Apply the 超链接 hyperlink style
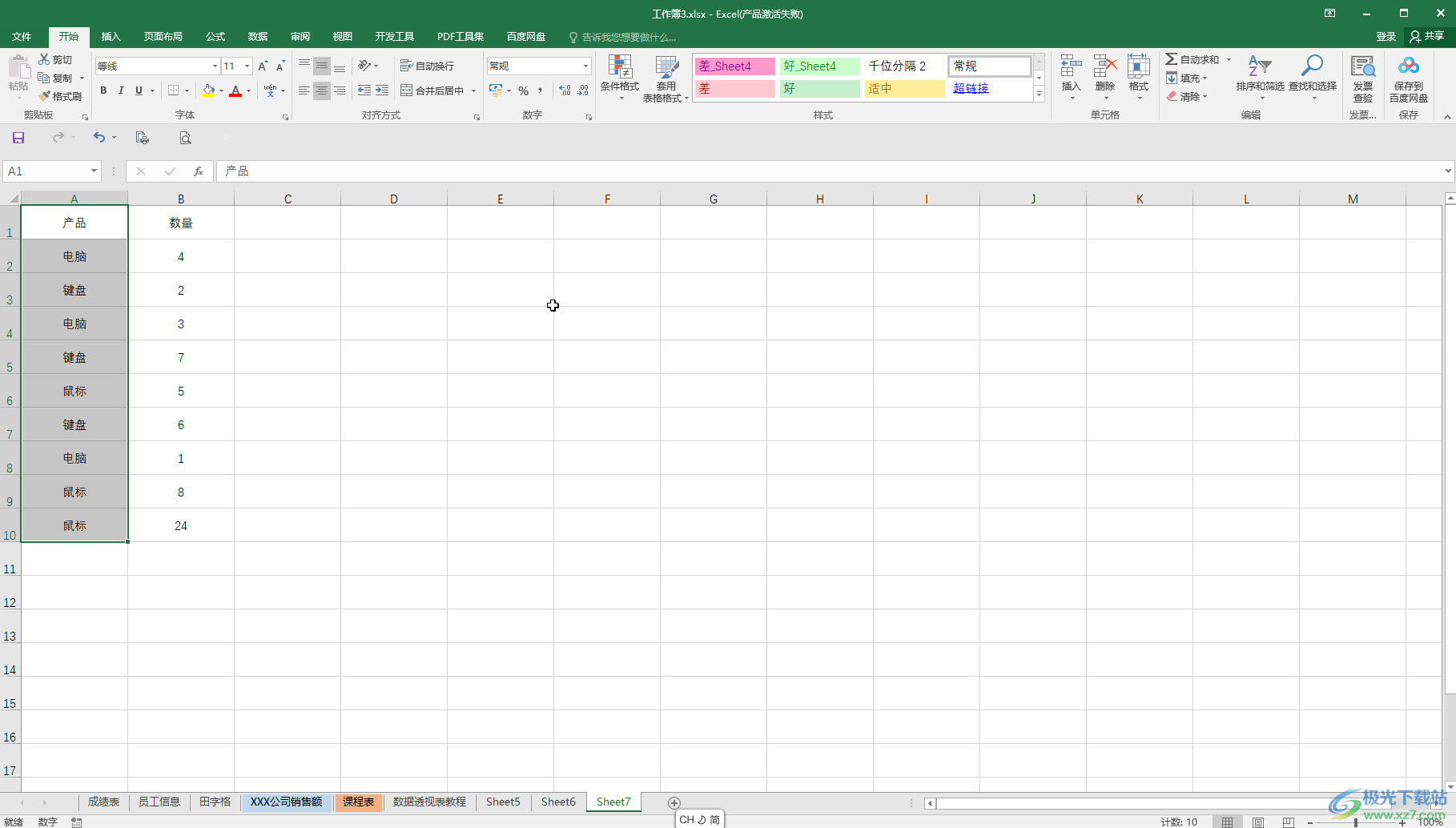The width and height of the screenshot is (1456, 828). pos(971,88)
